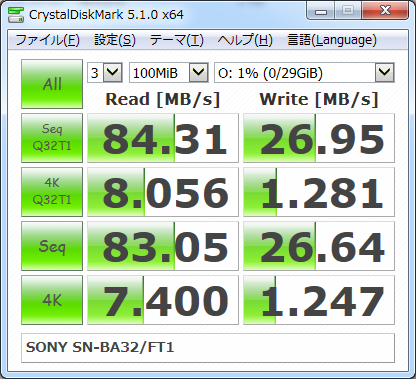Expand the drive dropdown O: 1% (0/29GiB)
Screen dimensions: 416x379
pos(385,72)
